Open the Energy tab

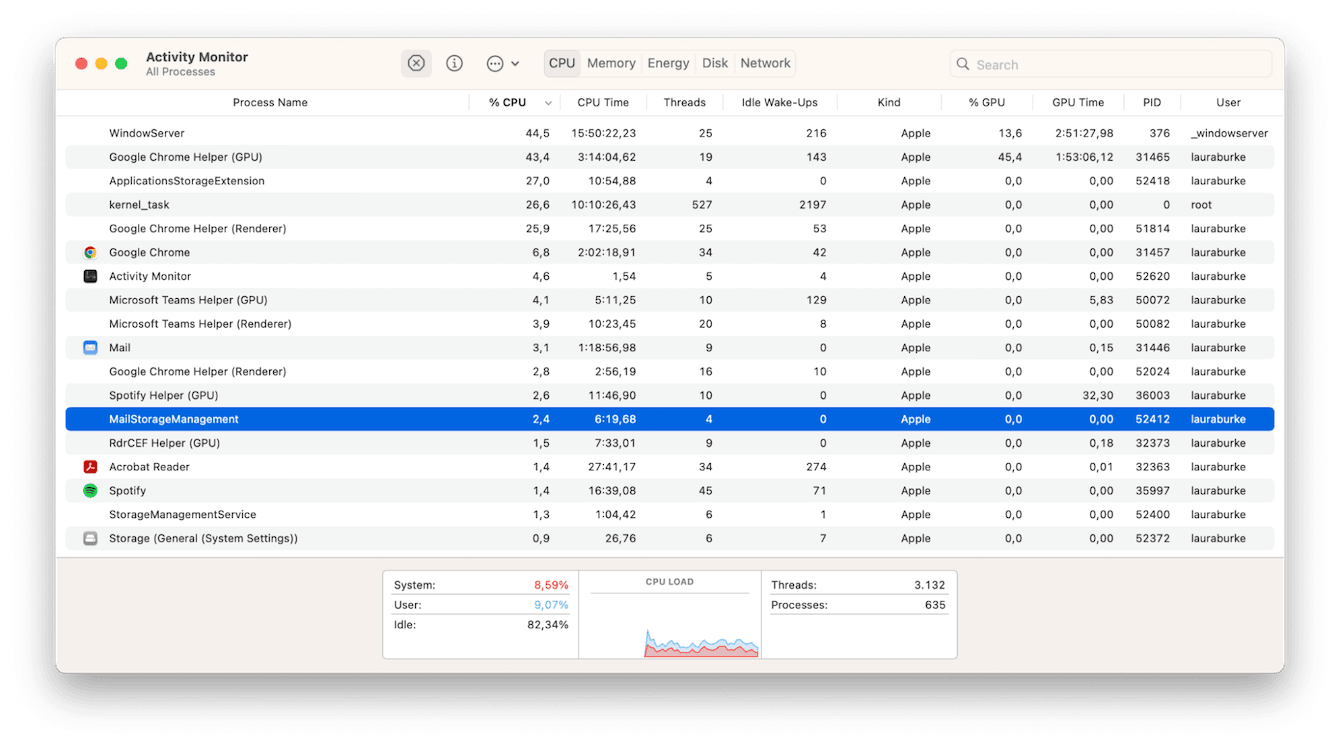tap(668, 63)
